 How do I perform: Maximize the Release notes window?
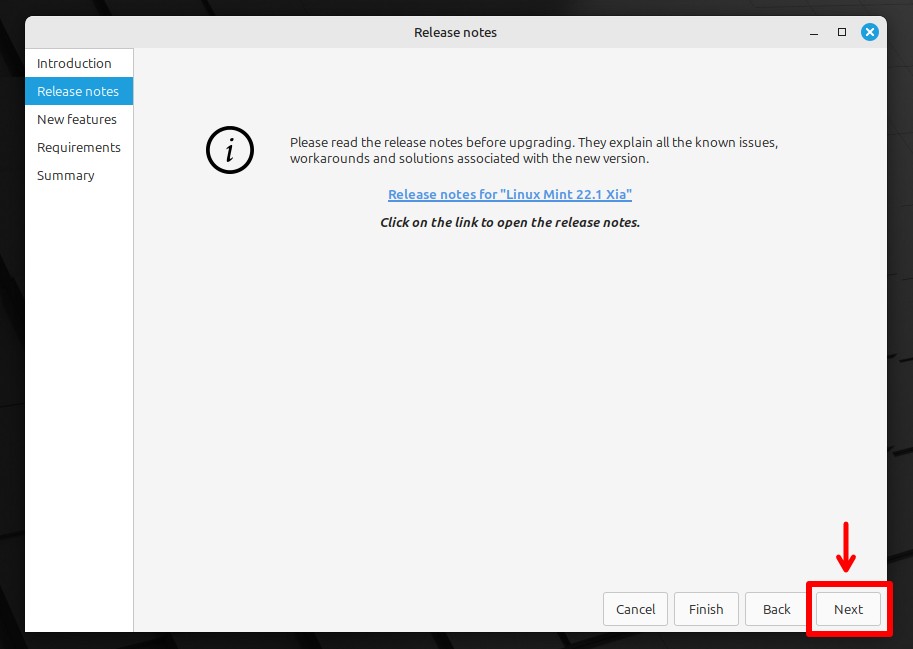click(842, 33)
